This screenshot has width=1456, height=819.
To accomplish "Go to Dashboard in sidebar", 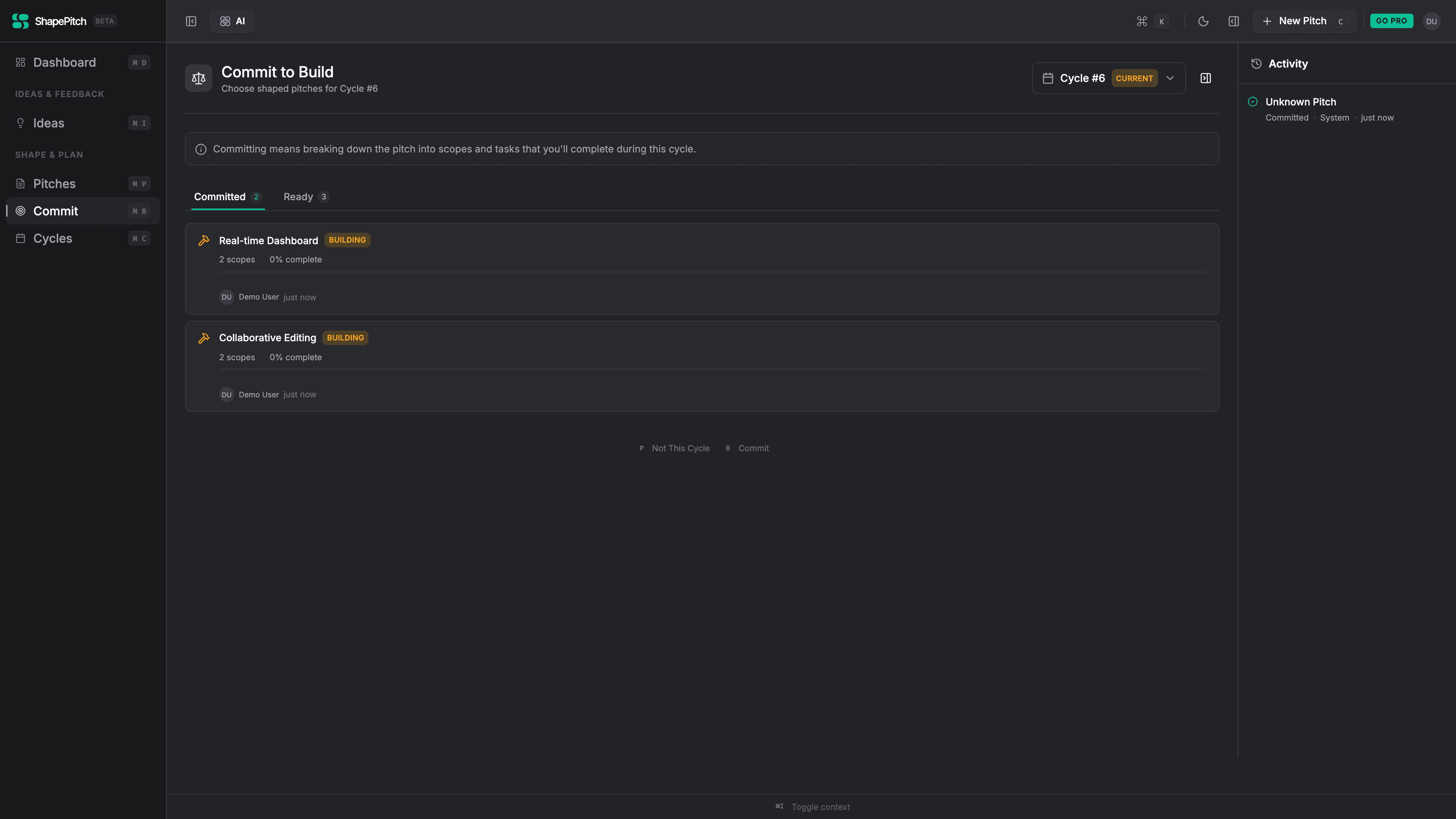I will point(64,62).
